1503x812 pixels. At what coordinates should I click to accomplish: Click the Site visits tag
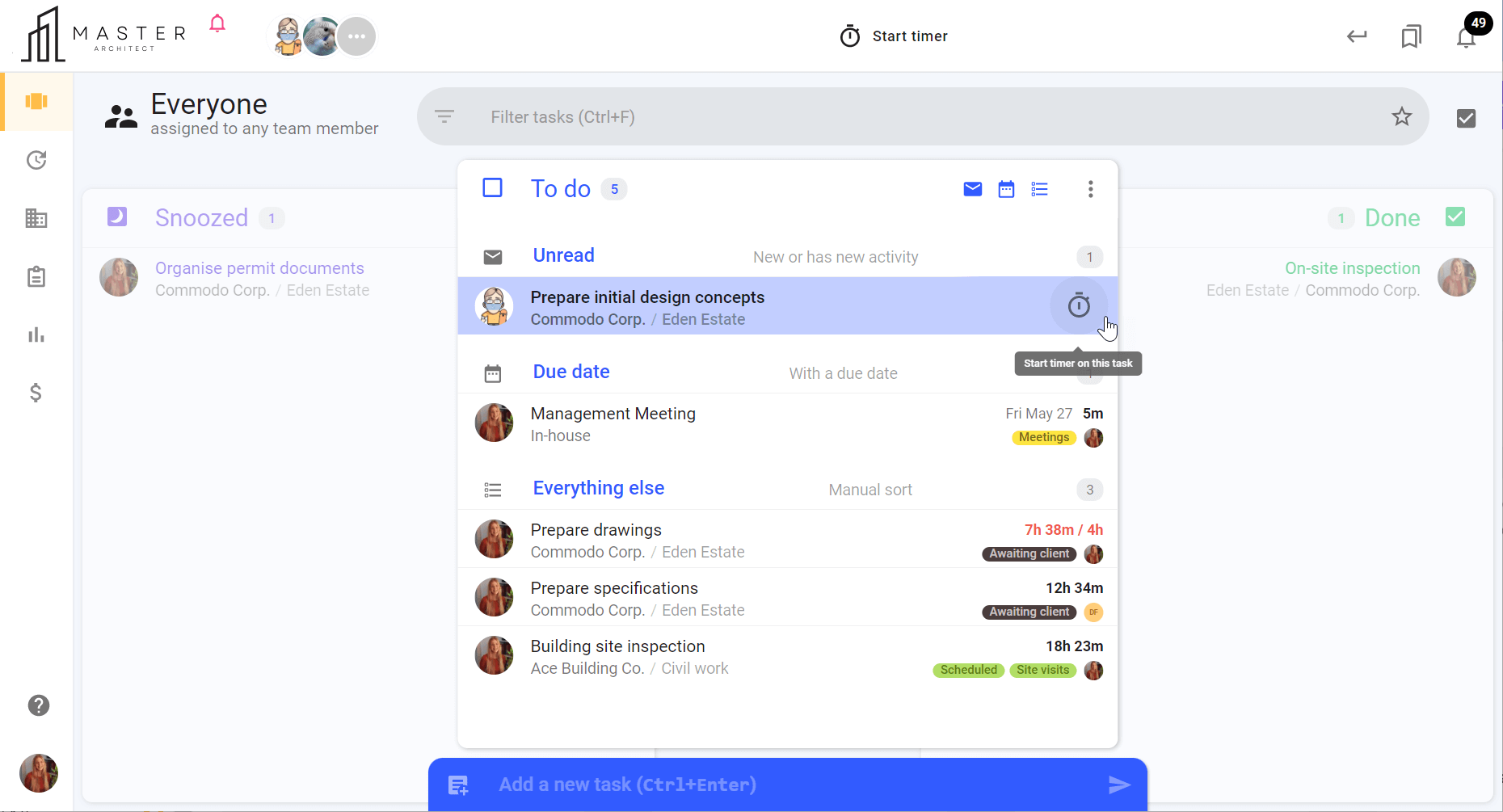(1042, 670)
